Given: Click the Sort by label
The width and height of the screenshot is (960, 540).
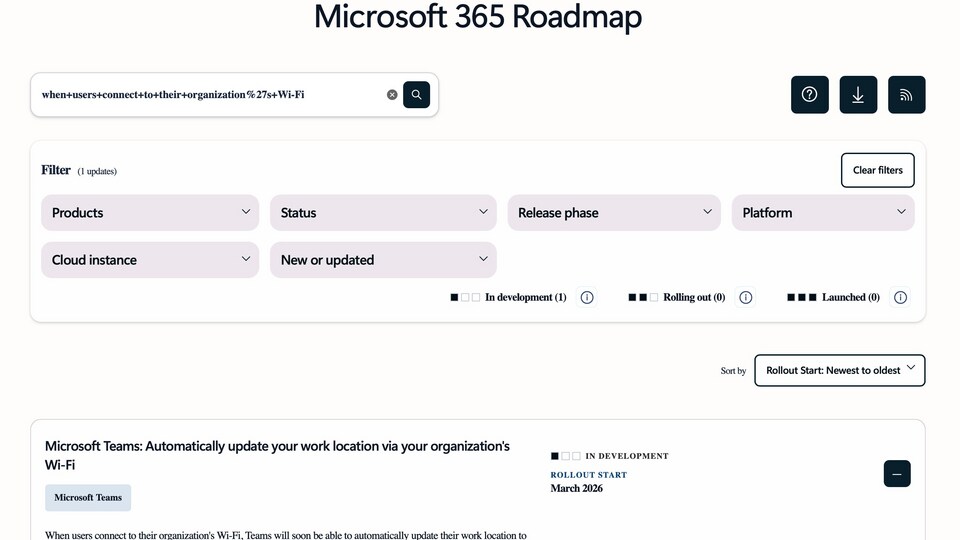Looking at the screenshot, I should click(x=733, y=370).
